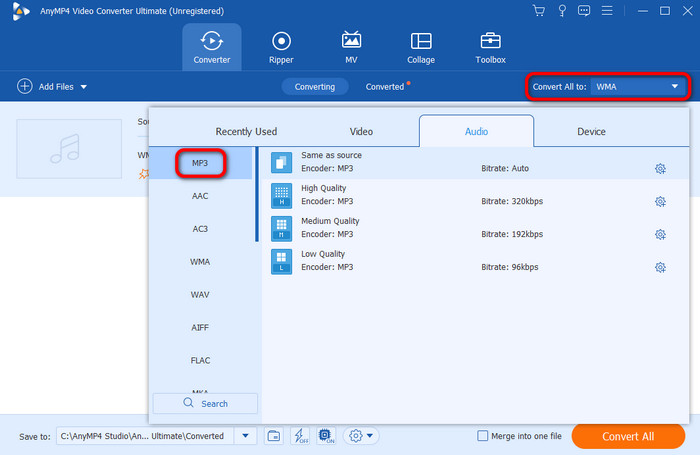700x455 pixels.
Task: Choose MP3 in the format list
Action: tap(200, 163)
